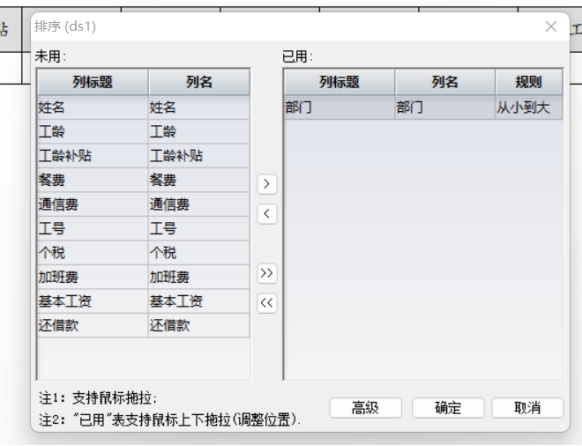582x446 pixels.
Task: Confirm sorting with 确定 button
Action: pos(448,408)
